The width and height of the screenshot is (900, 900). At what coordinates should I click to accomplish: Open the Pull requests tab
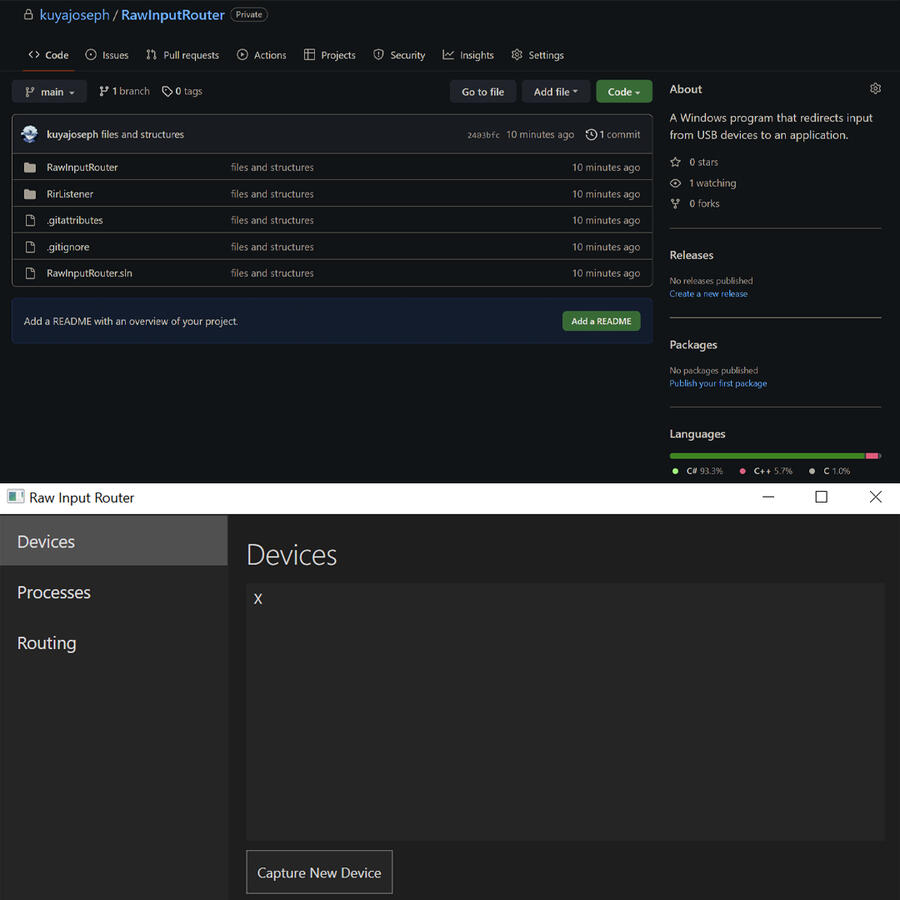pyautogui.click(x=183, y=55)
